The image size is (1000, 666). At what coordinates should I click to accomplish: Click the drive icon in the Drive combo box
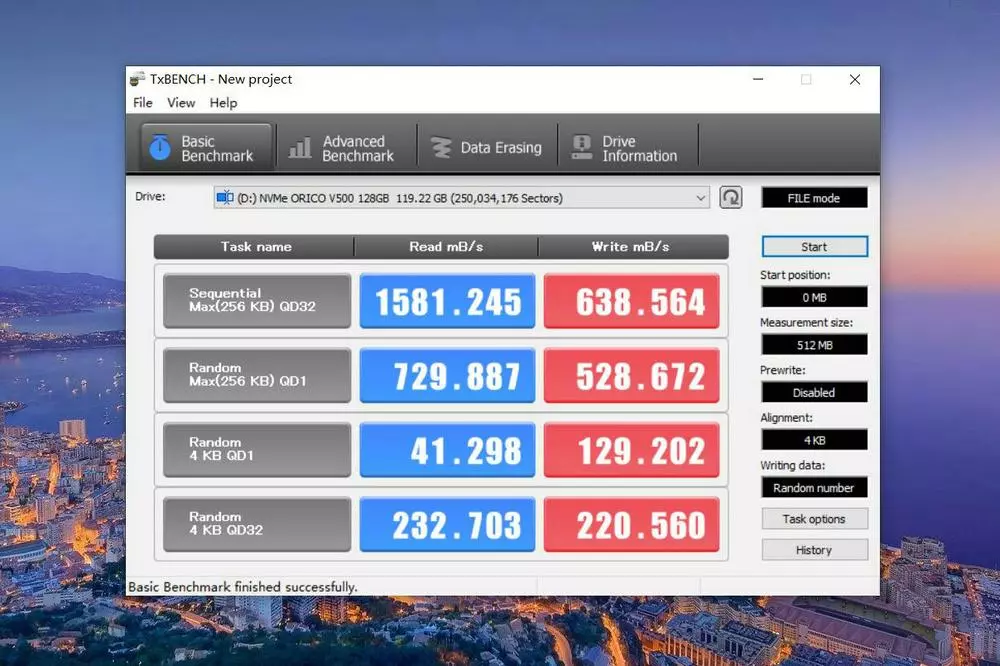(x=224, y=198)
